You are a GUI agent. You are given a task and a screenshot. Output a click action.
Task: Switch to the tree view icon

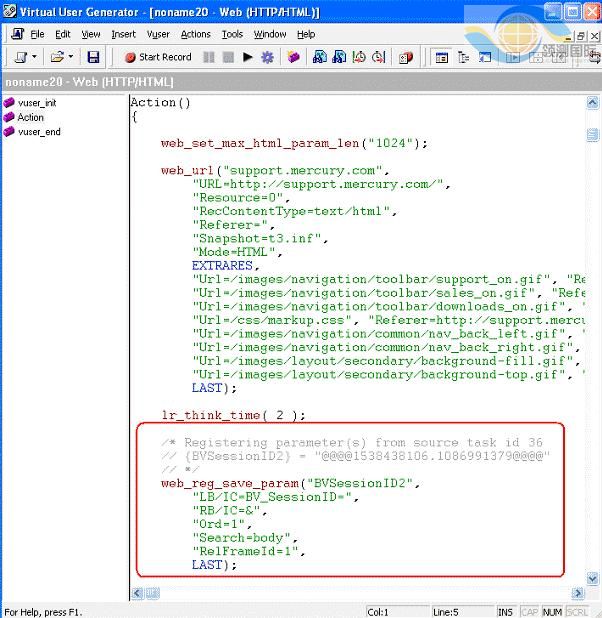[463, 58]
